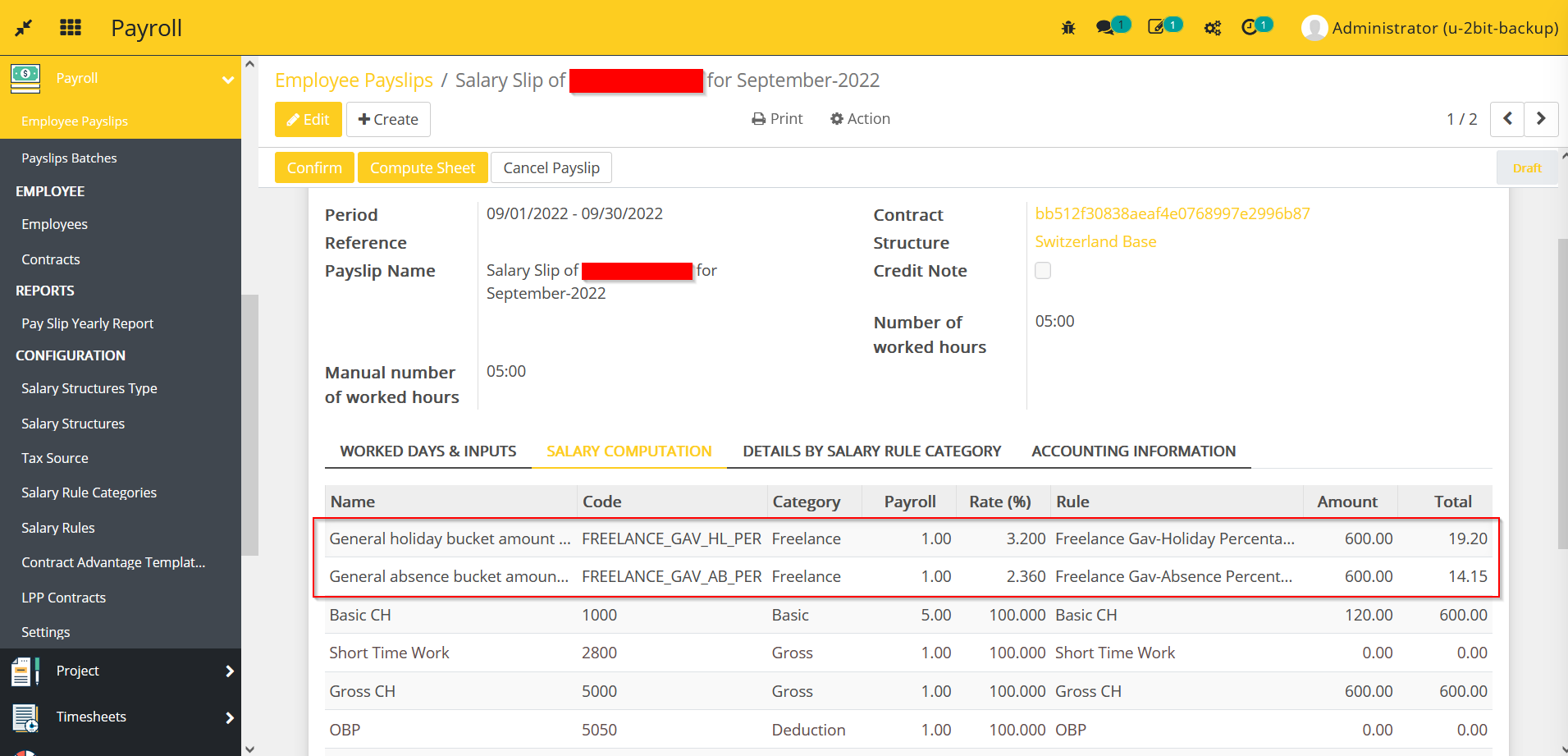This screenshot has height=756, width=1568.
Task: Click the collapse/exit fullscreen arrows icon
Action: click(23, 27)
